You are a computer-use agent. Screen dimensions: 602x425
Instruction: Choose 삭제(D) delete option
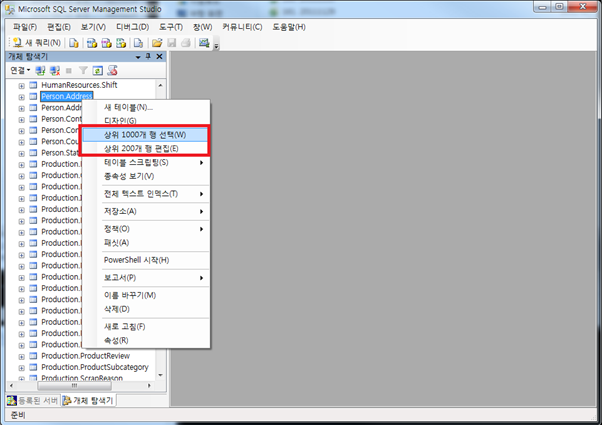click(146, 309)
